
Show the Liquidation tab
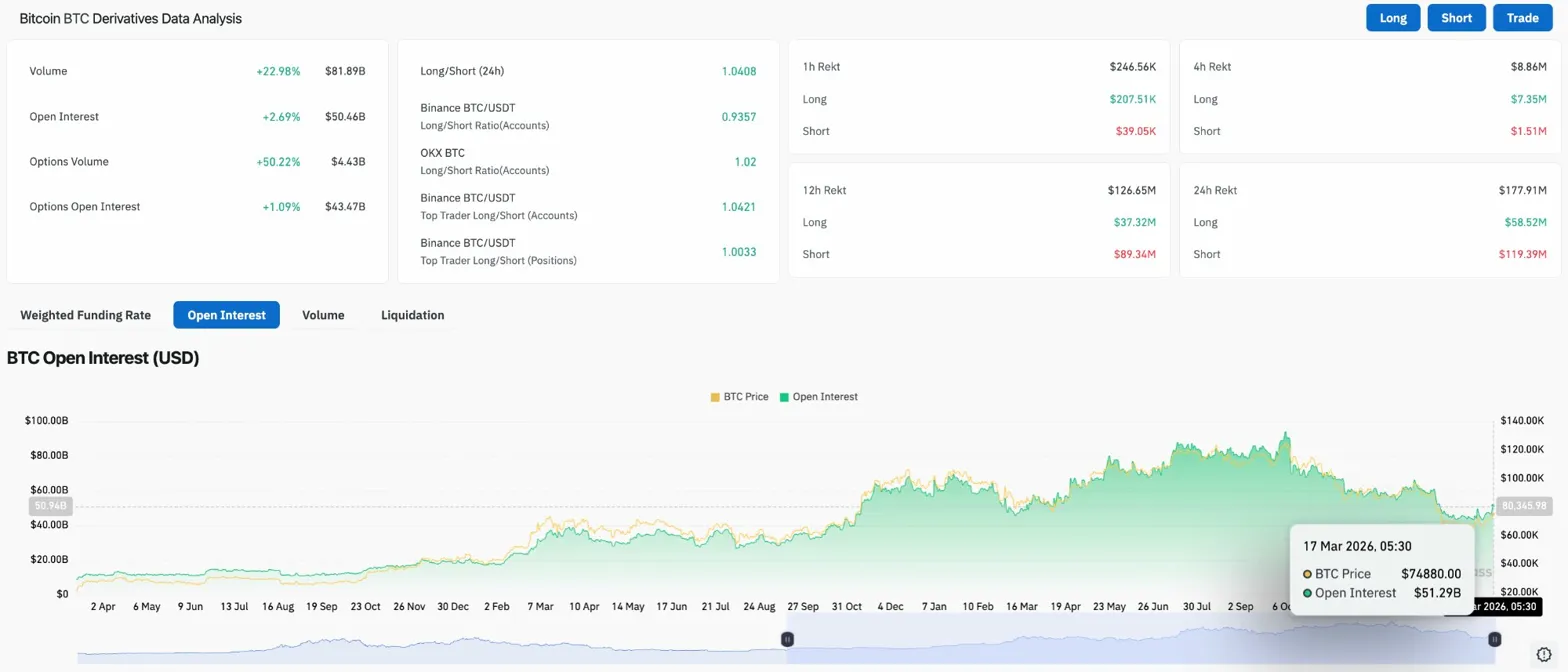[x=412, y=315]
